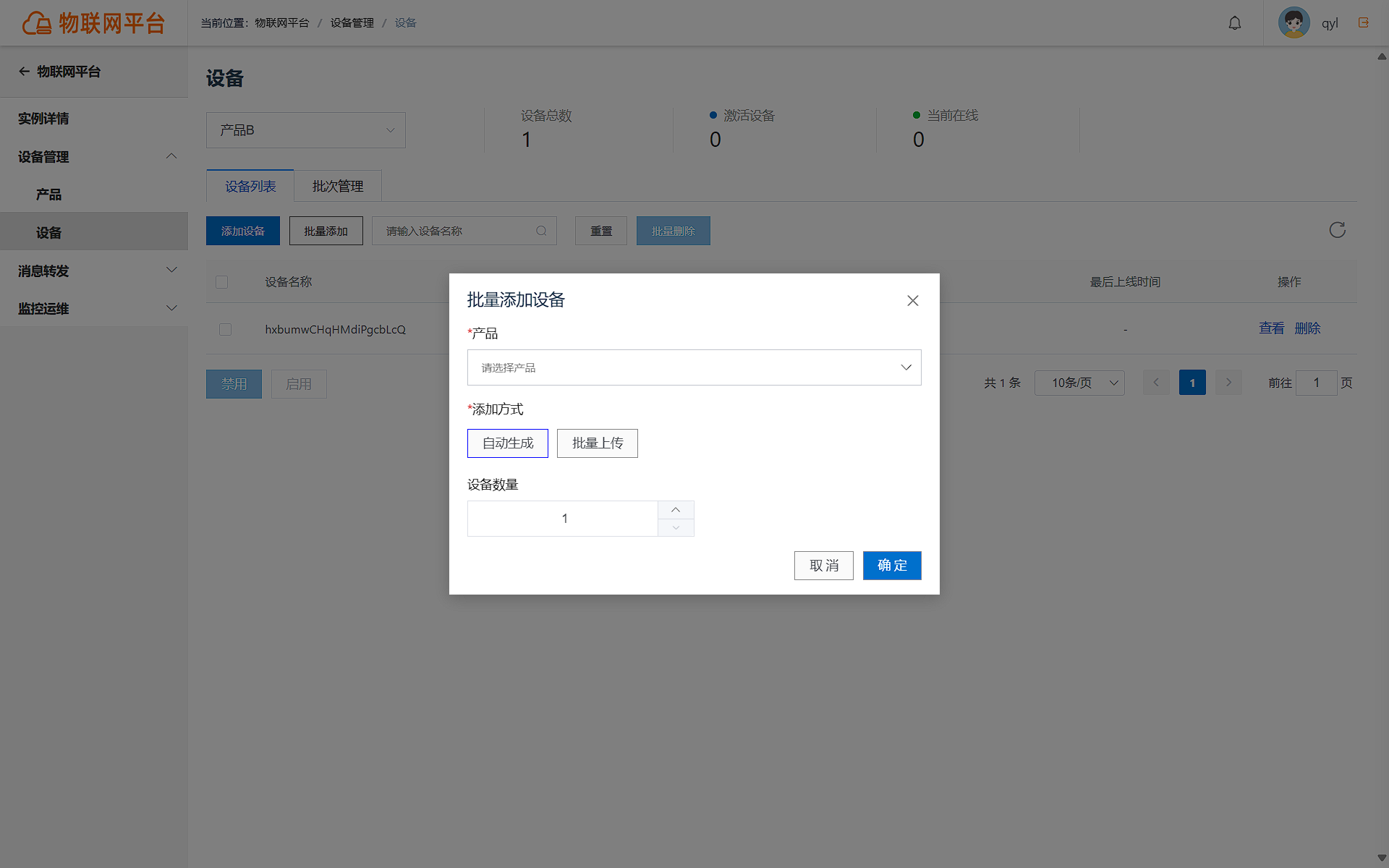The width and height of the screenshot is (1389, 868).
Task: Select 设备 in sidebar menu
Action: (94, 233)
